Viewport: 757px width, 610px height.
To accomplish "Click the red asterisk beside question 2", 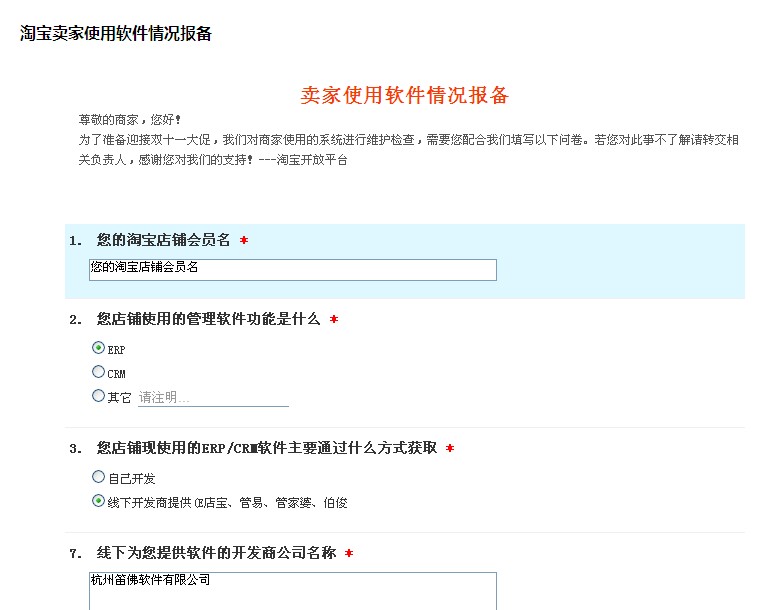I will [334, 320].
